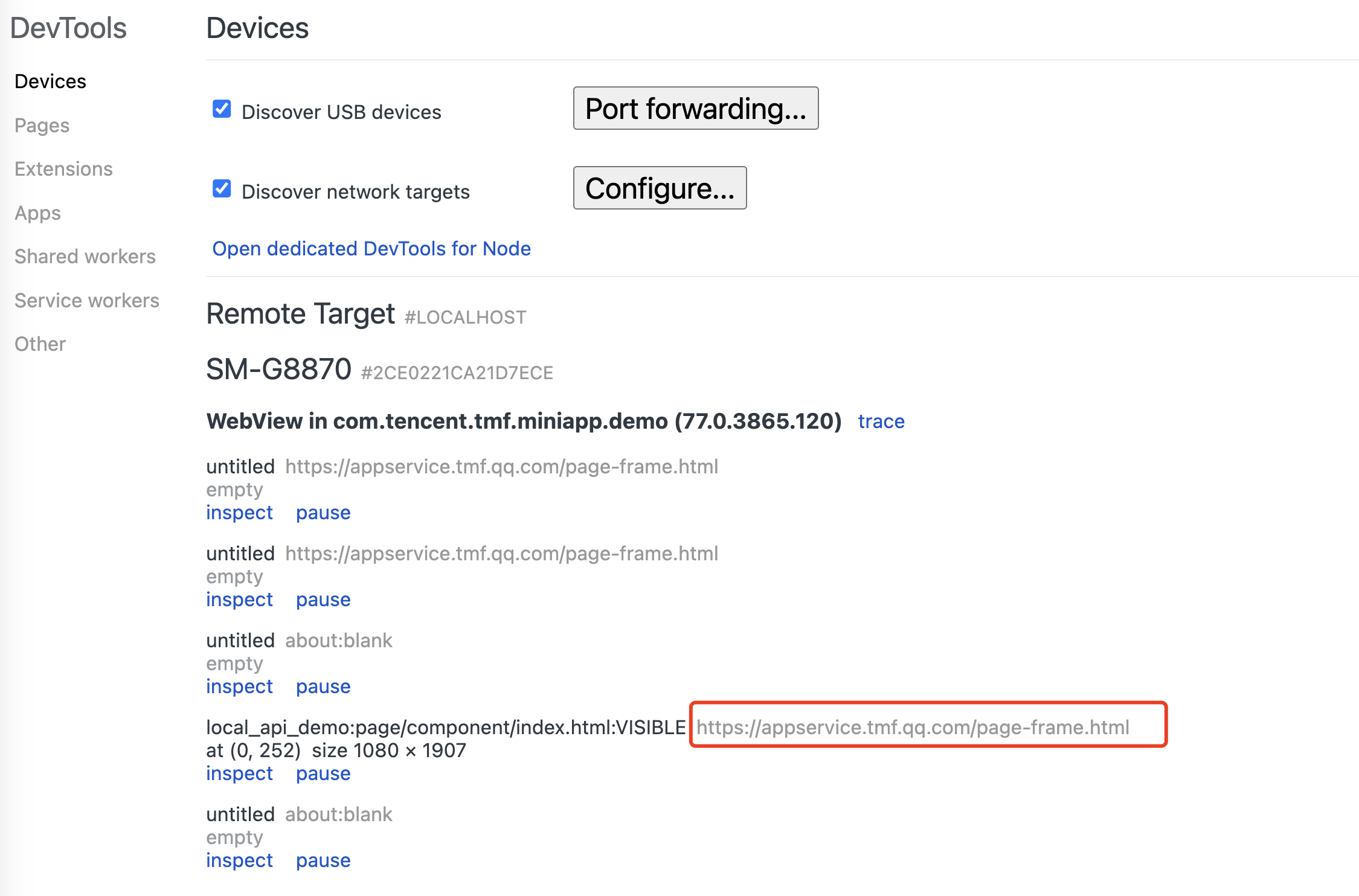The width and height of the screenshot is (1359, 896).
Task: Inspect the second untitled page-frame target
Action: click(x=239, y=600)
